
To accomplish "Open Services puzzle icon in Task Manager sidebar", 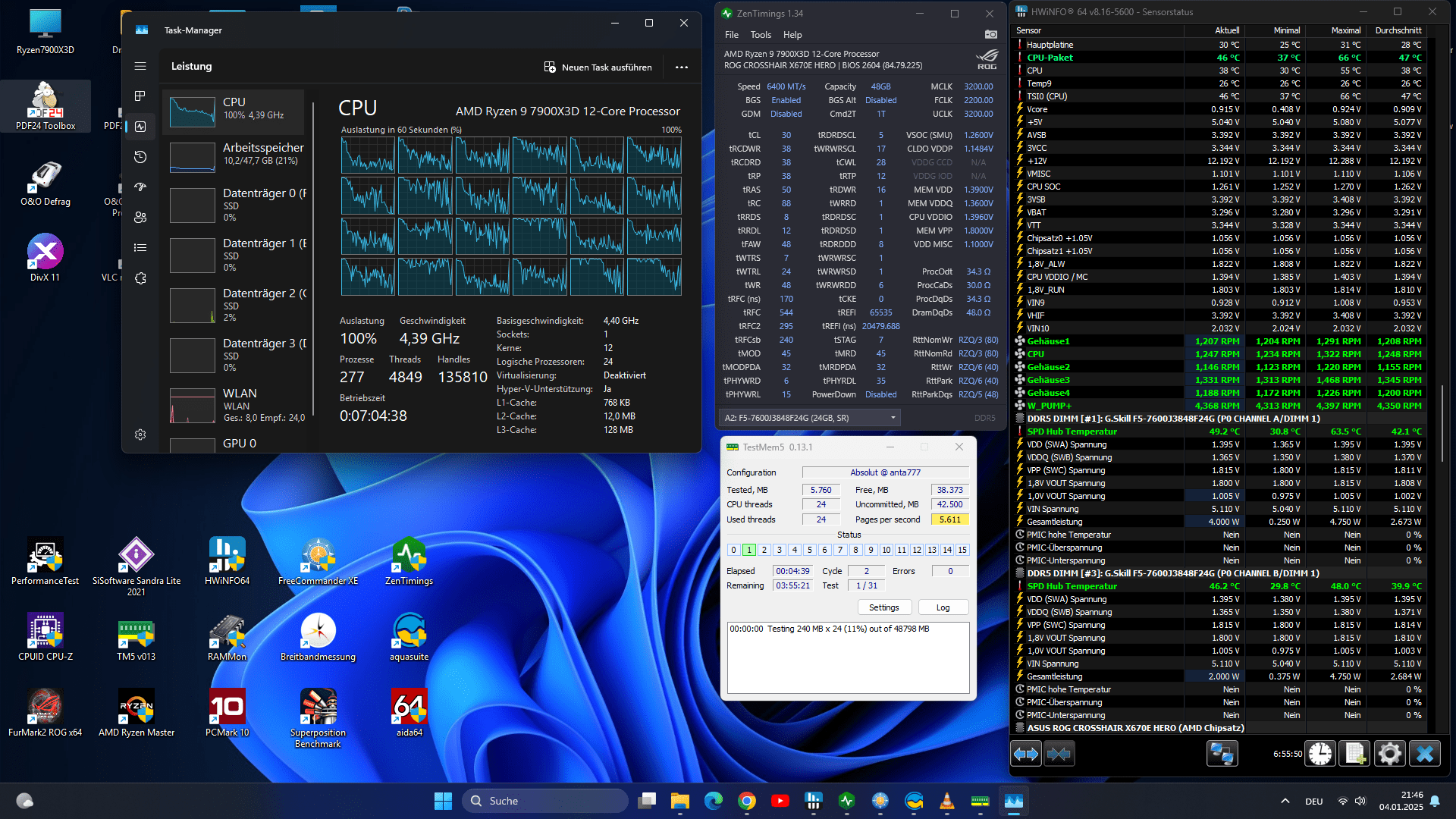I will [x=140, y=278].
